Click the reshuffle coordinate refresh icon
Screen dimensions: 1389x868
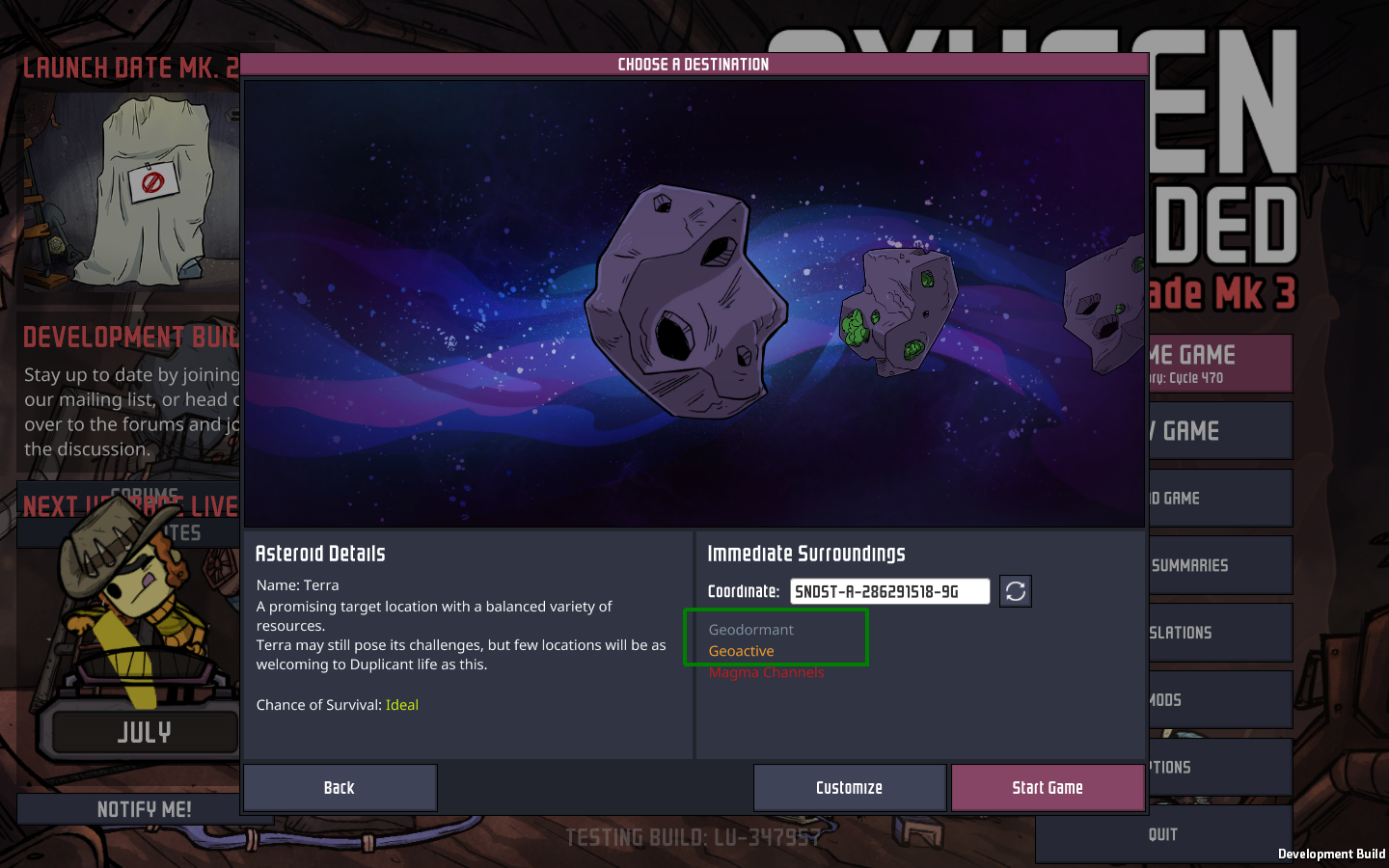[1016, 591]
